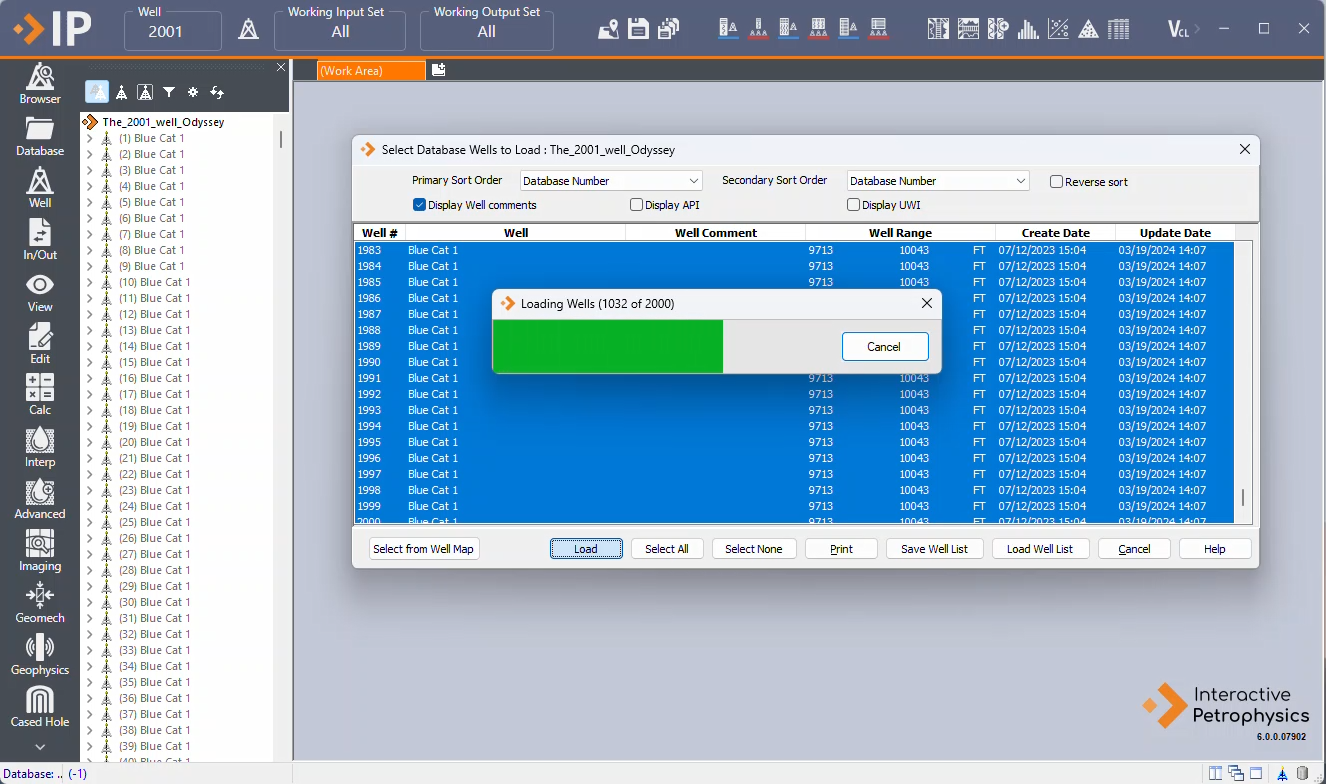Image resolution: width=1326 pixels, height=784 pixels.
Task: Enable the Display API checkbox
Action: click(x=637, y=205)
